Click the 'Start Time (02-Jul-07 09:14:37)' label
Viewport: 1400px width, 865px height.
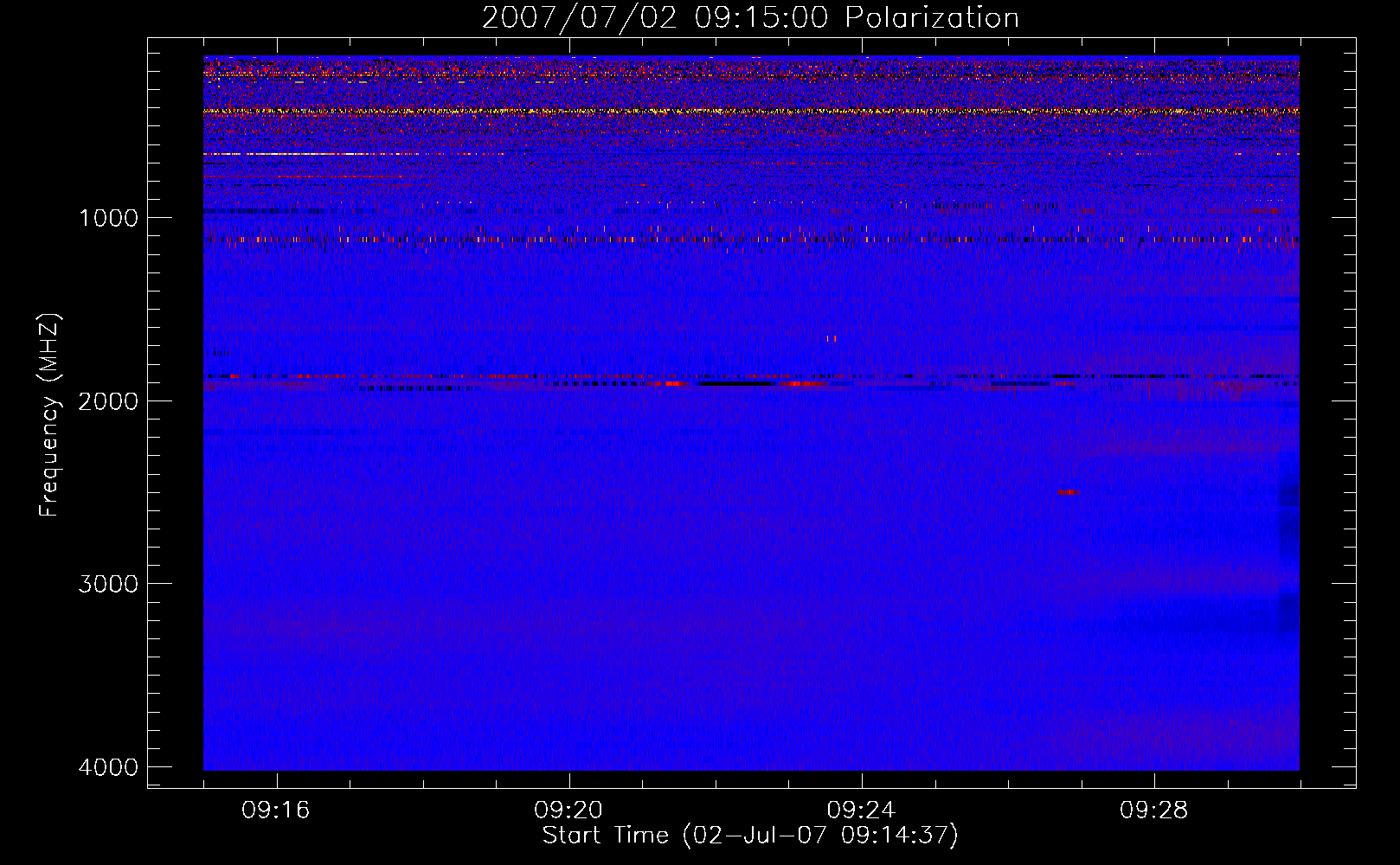point(750,836)
